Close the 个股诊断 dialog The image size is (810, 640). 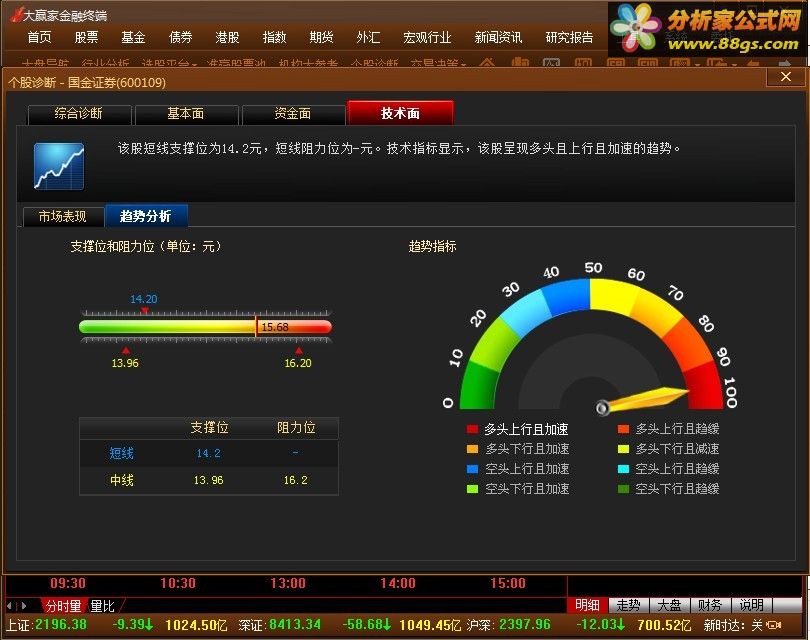(x=785, y=77)
